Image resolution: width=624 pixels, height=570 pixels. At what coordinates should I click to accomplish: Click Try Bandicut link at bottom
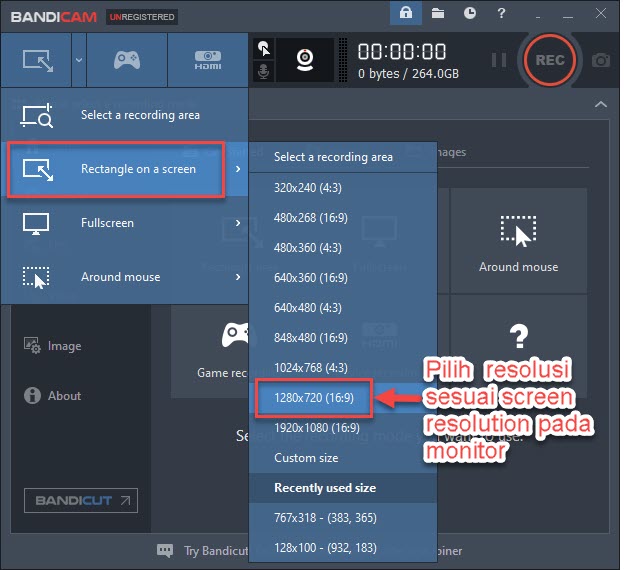(216, 551)
